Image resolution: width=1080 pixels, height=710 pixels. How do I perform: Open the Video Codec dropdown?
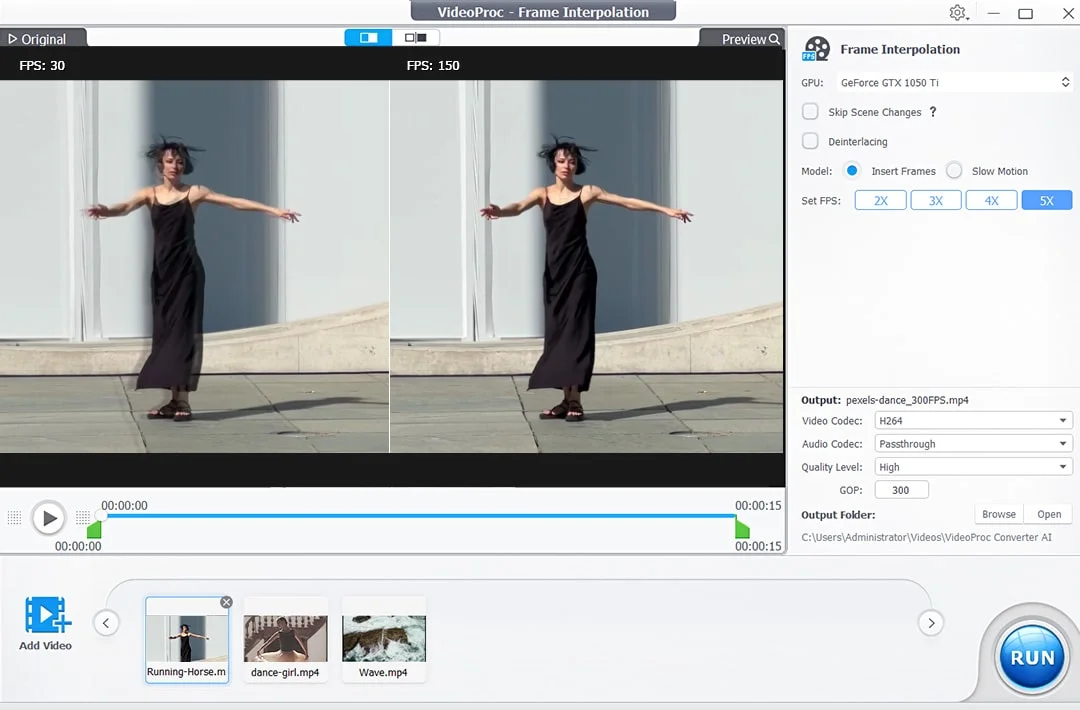(1063, 420)
